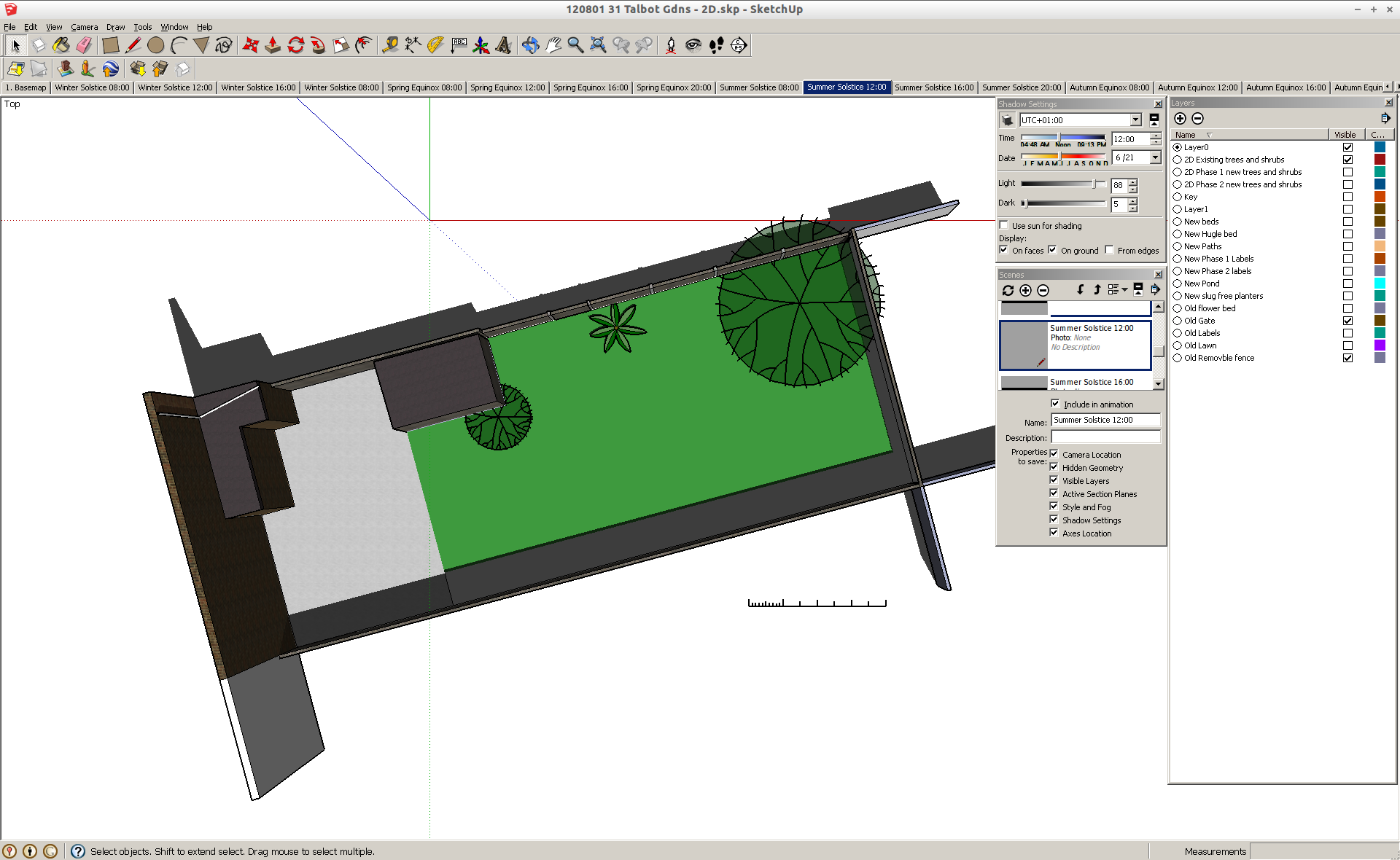
Task: Select the Paint Bucket tool
Action: [x=61, y=45]
